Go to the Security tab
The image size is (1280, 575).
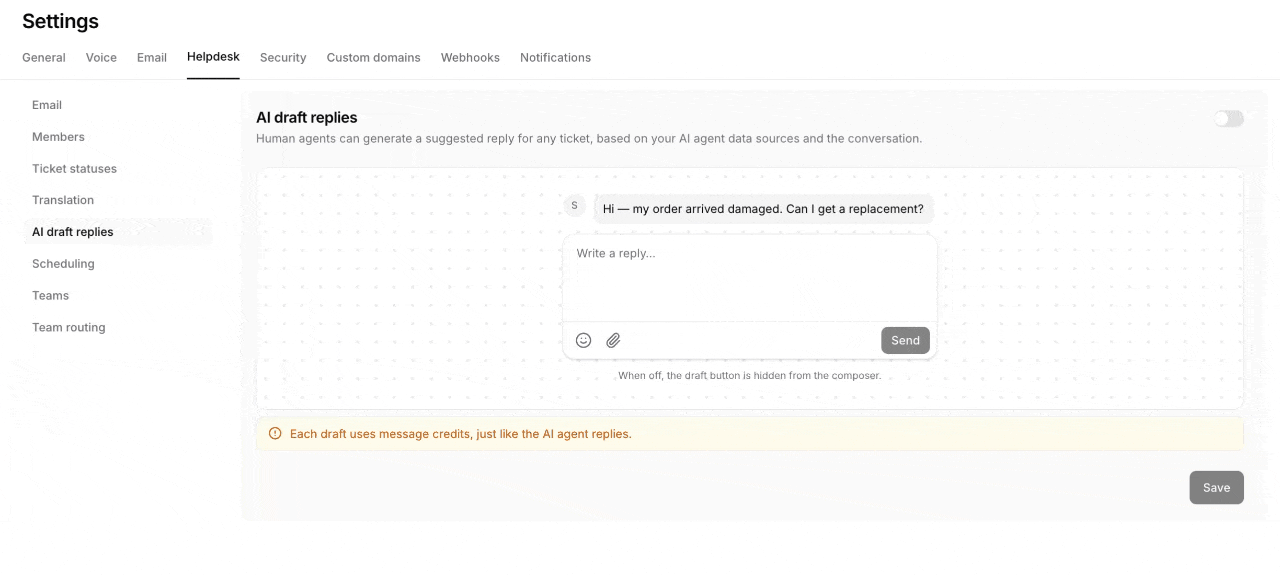[x=283, y=58]
